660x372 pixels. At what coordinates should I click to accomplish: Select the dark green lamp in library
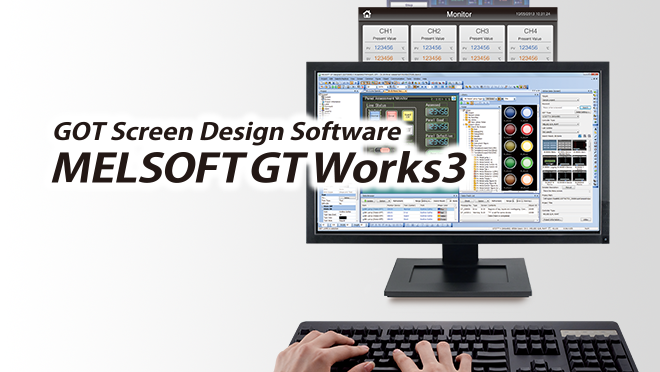510,163
